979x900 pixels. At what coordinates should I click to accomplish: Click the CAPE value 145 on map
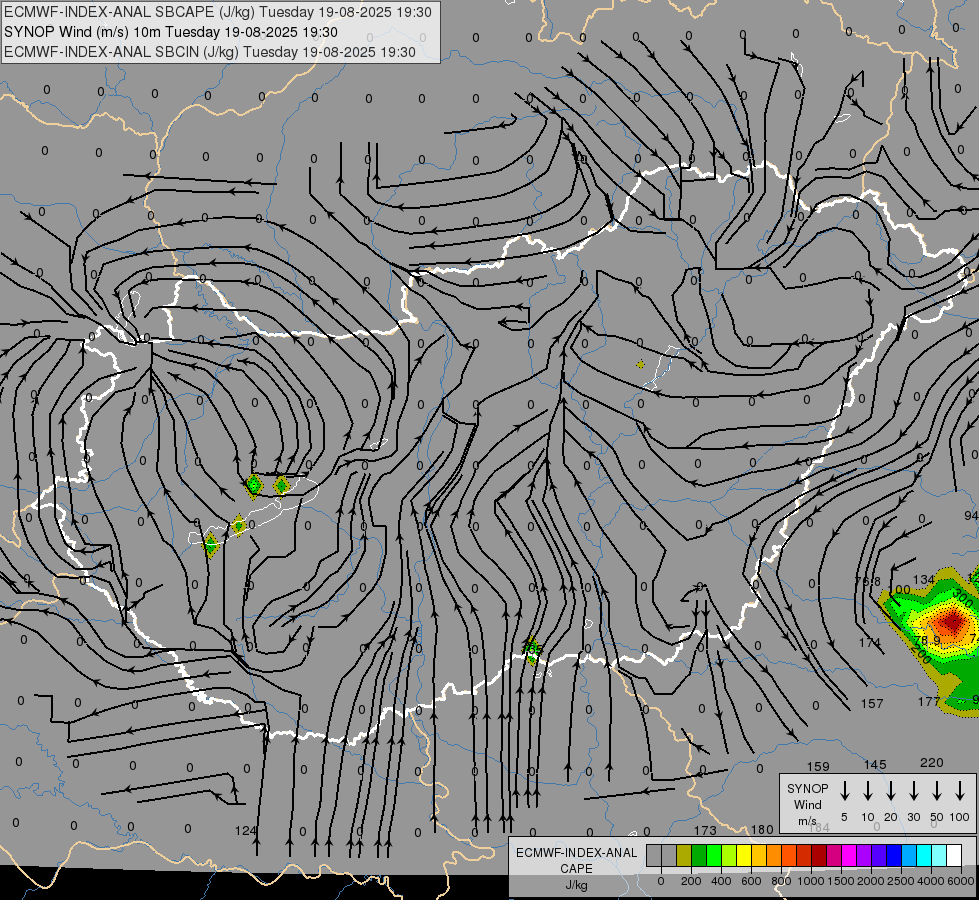click(x=875, y=764)
